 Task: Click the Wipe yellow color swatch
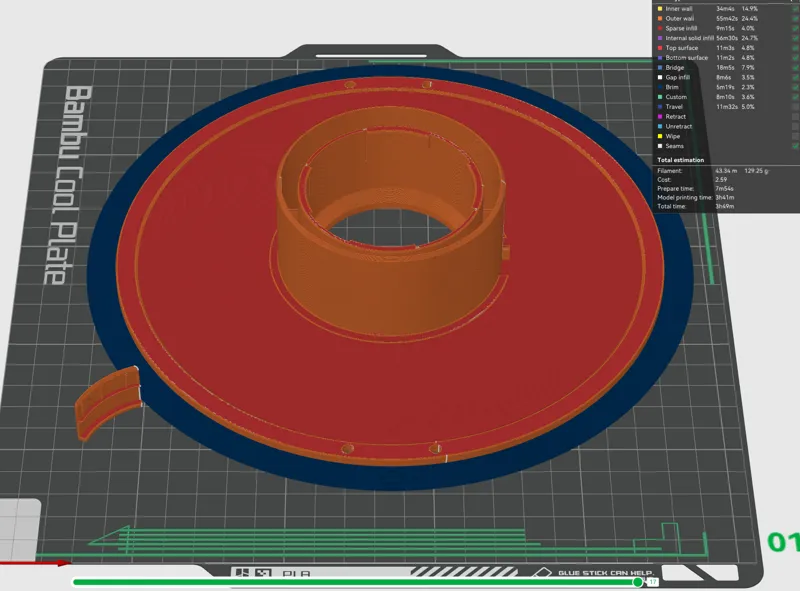tap(660, 136)
